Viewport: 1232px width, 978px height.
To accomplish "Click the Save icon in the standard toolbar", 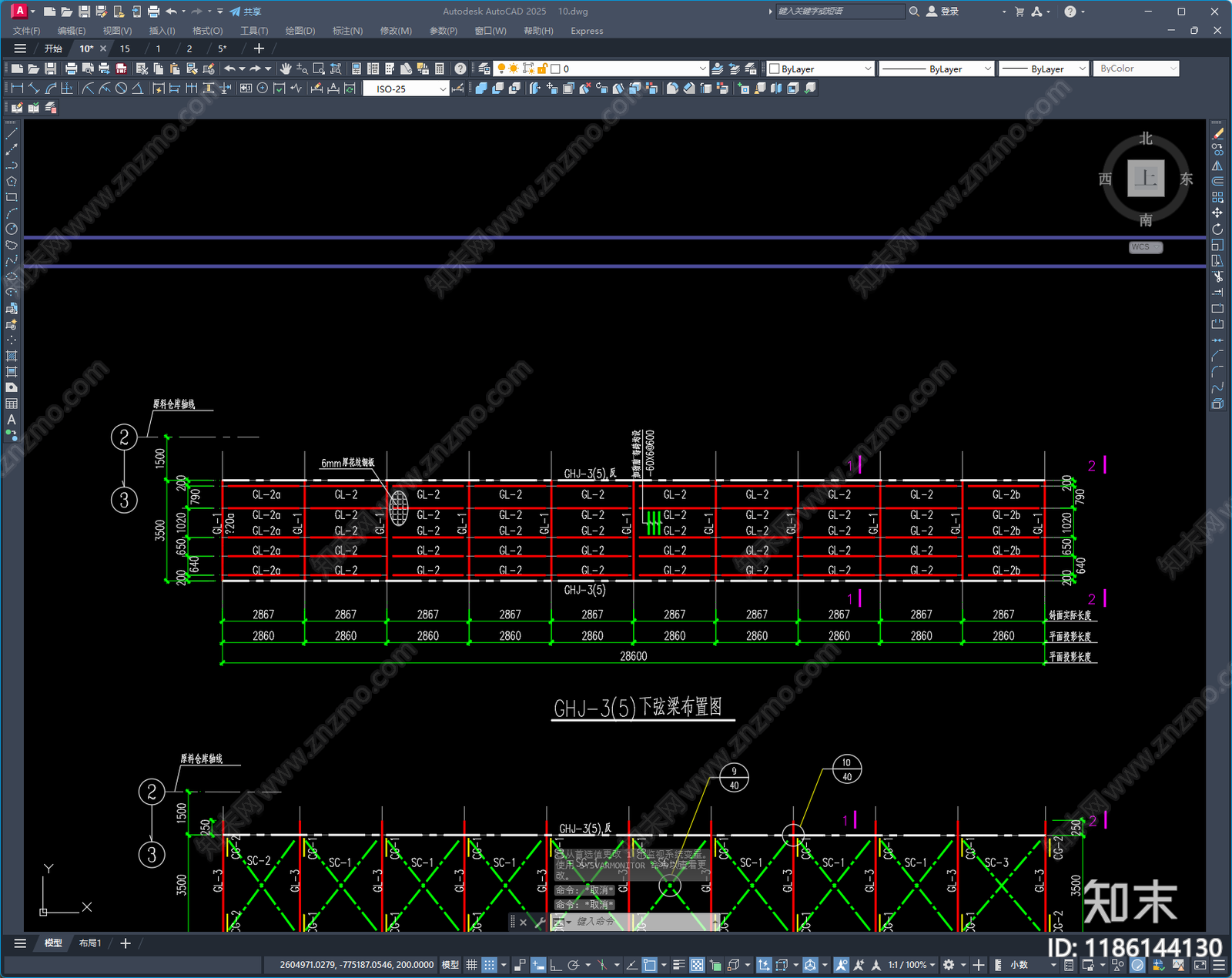I will point(51,69).
